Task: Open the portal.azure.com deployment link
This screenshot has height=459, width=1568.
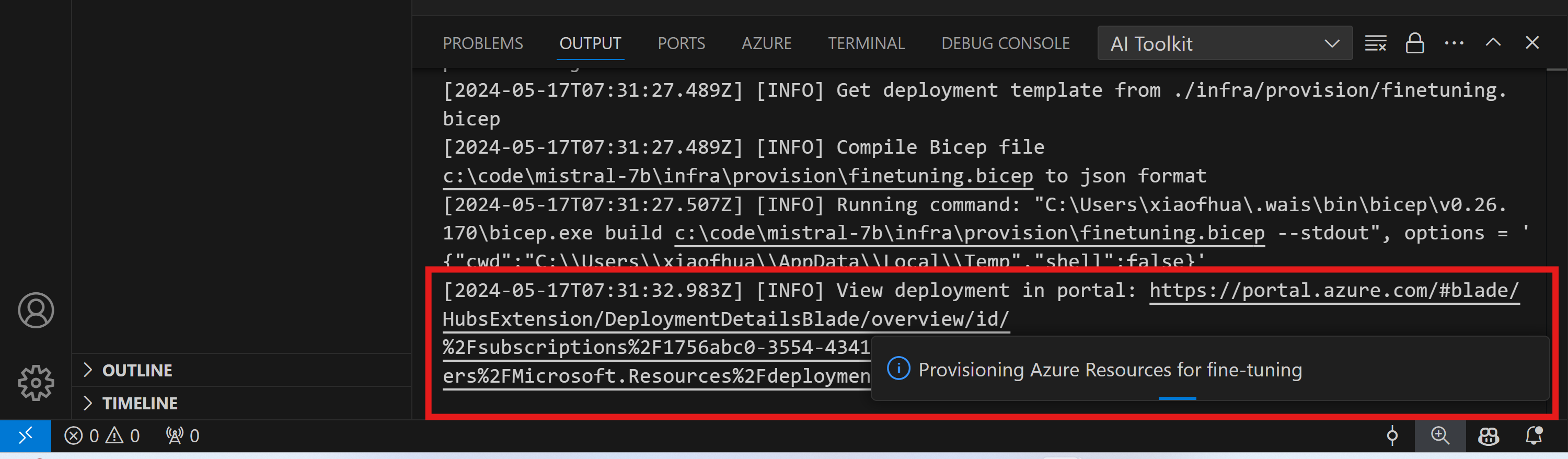Action: 1333,290
